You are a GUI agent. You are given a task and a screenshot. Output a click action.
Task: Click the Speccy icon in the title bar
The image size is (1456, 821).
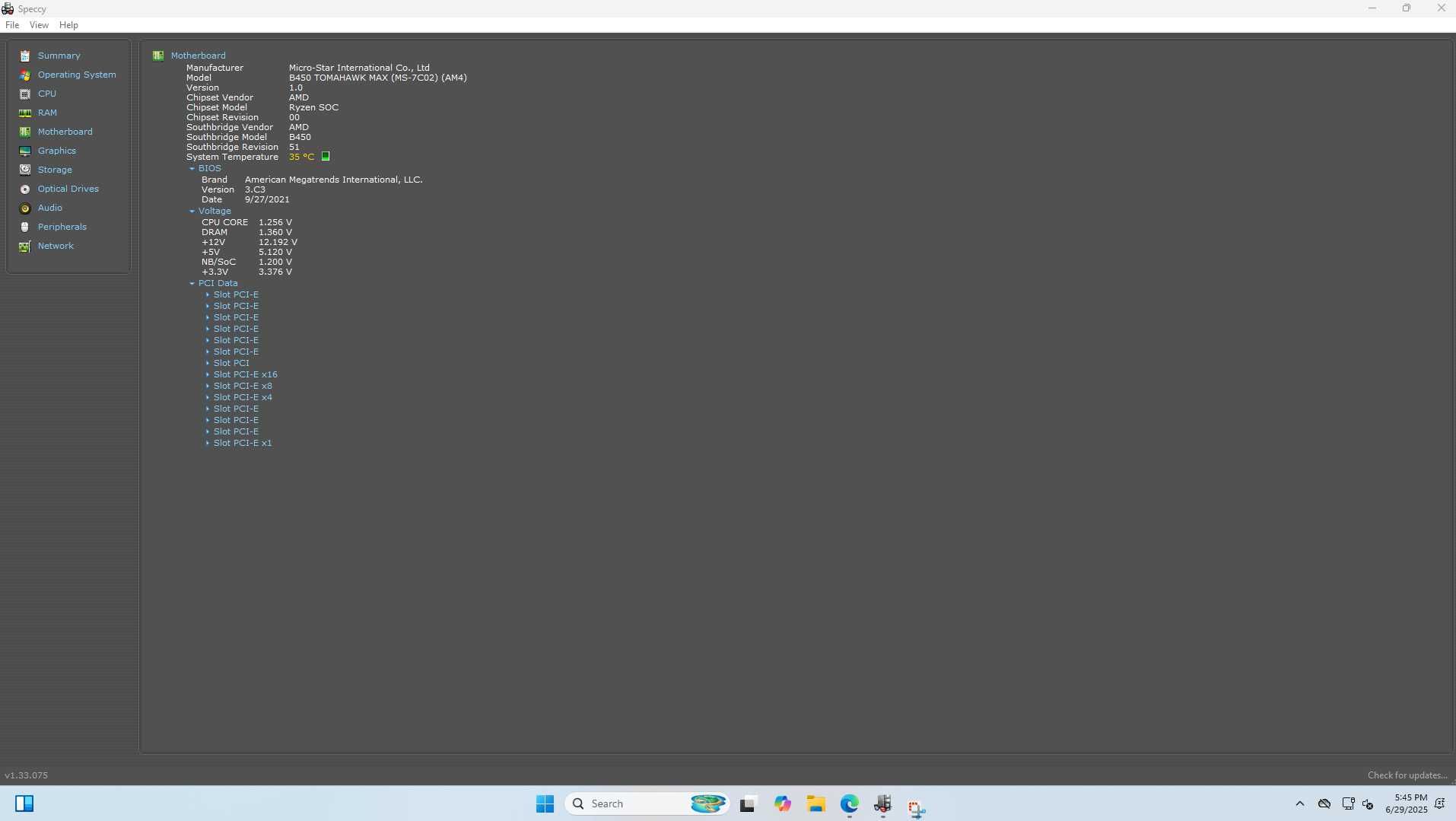click(x=8, y=8)
